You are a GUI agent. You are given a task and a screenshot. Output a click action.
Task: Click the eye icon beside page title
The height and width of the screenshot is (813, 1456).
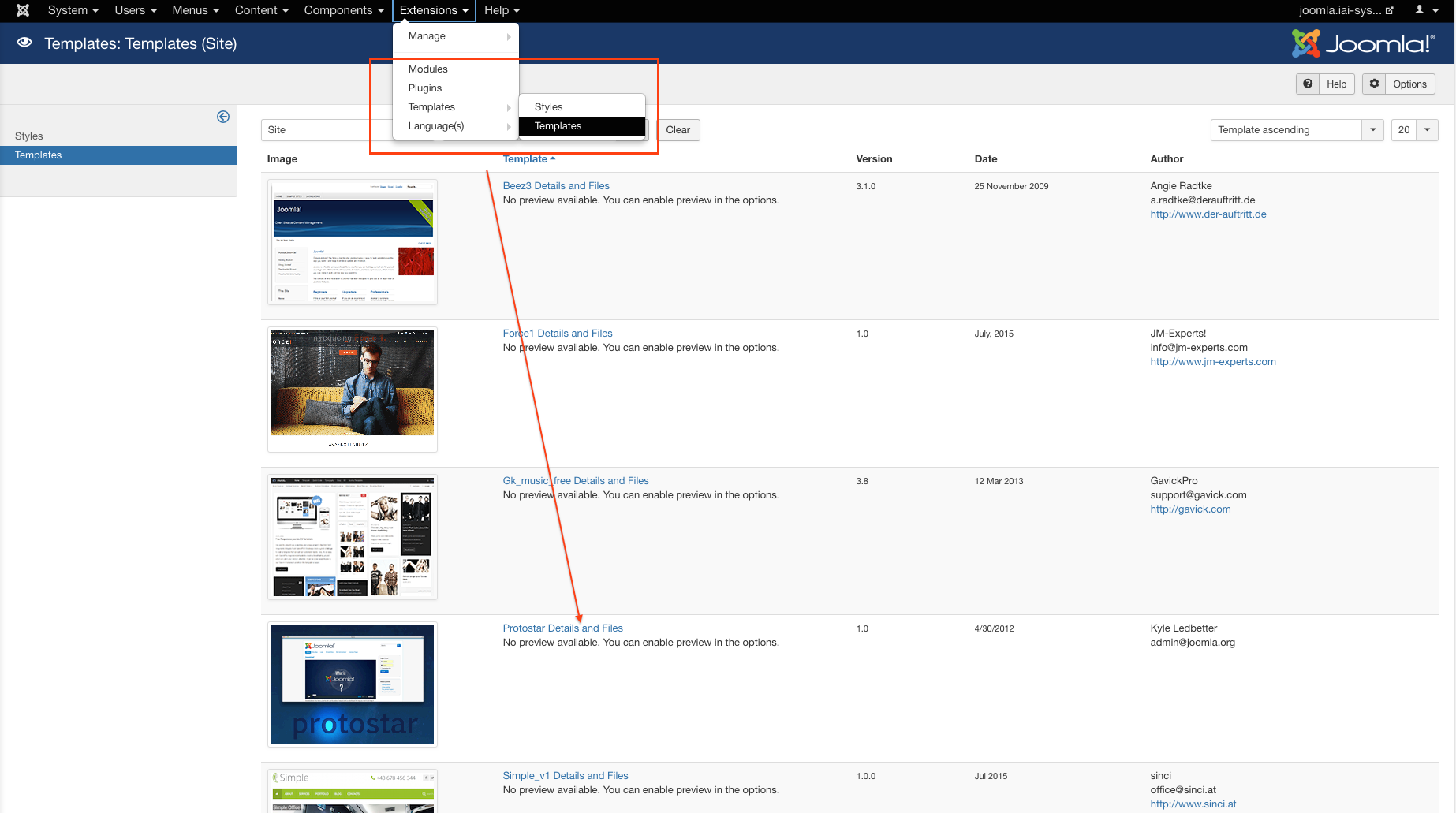(x=24, y=43)
